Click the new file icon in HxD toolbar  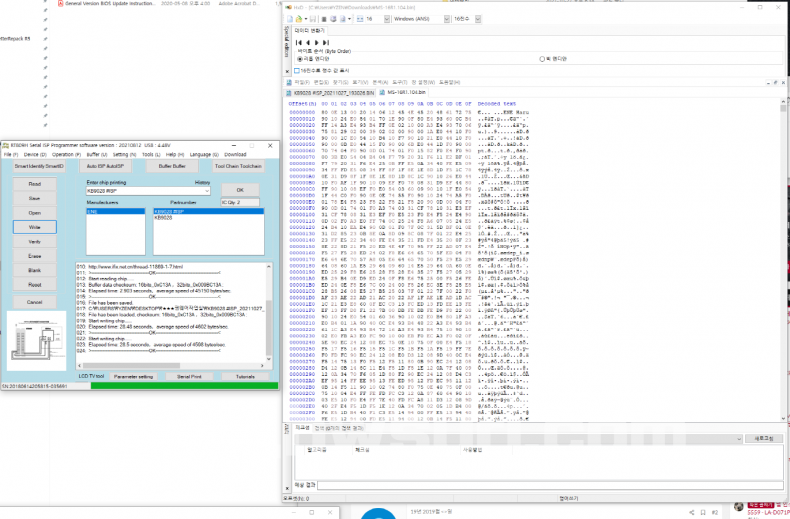point(290,19)
